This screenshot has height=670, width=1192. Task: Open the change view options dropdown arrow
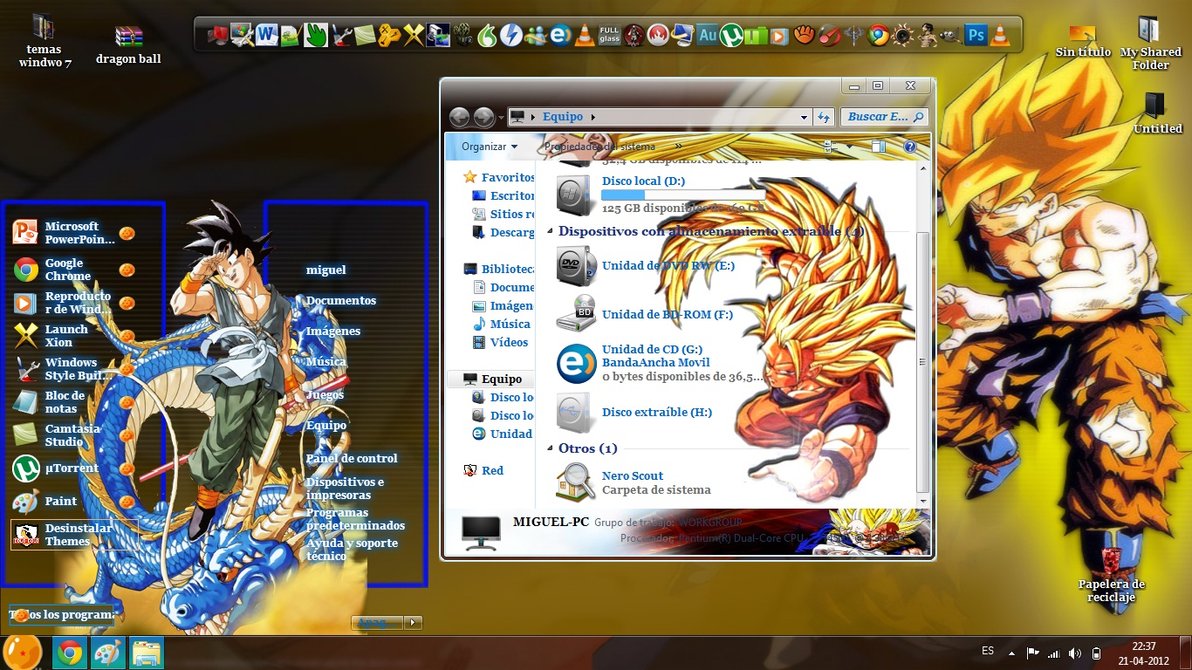pyautogui.click(x=849, y=146)
